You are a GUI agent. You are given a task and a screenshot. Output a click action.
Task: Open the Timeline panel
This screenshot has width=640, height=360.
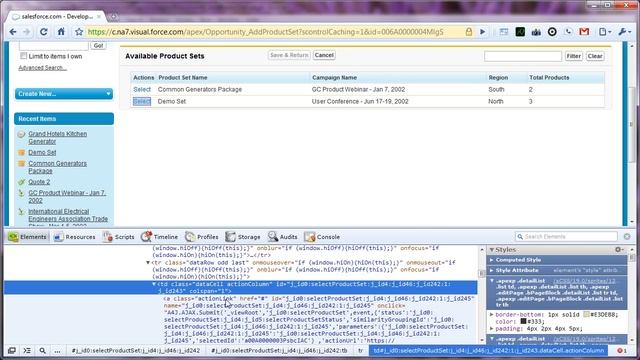click(159, 237)
